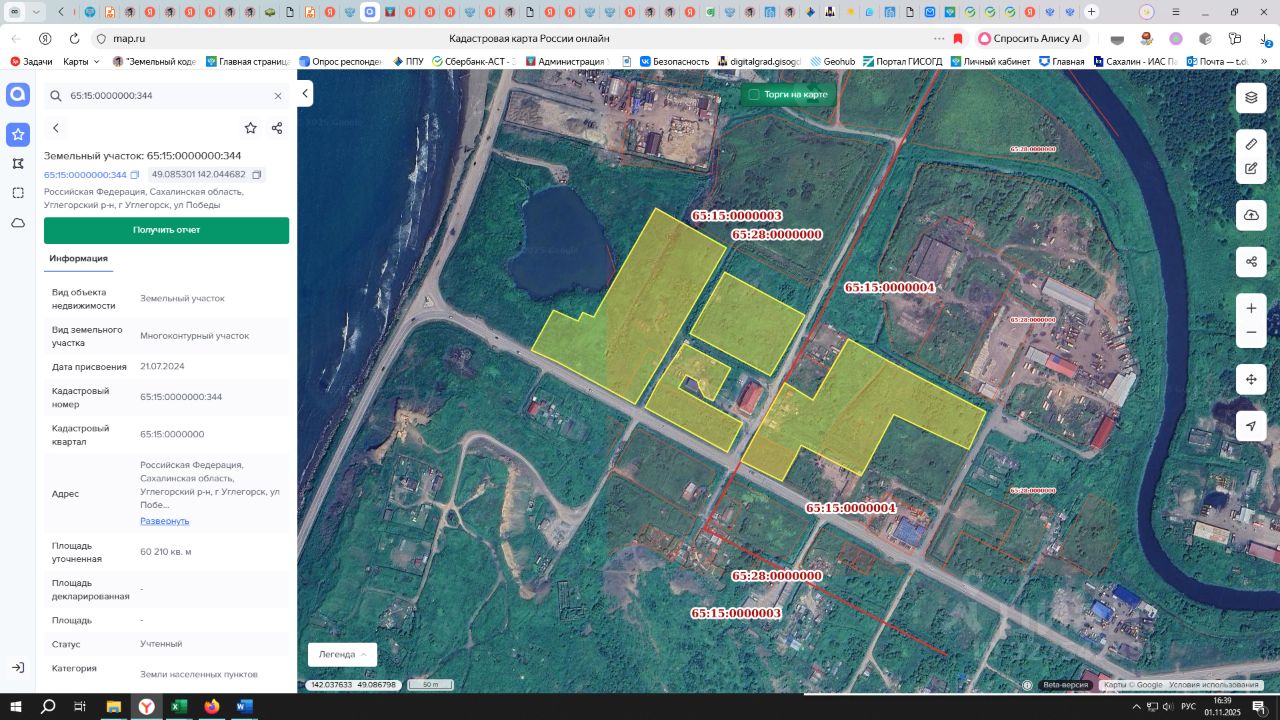Expand the "Легенда" legend panel
This screenshot has width=1280, height=720.
pyautogui.click(x=342, y=654)
